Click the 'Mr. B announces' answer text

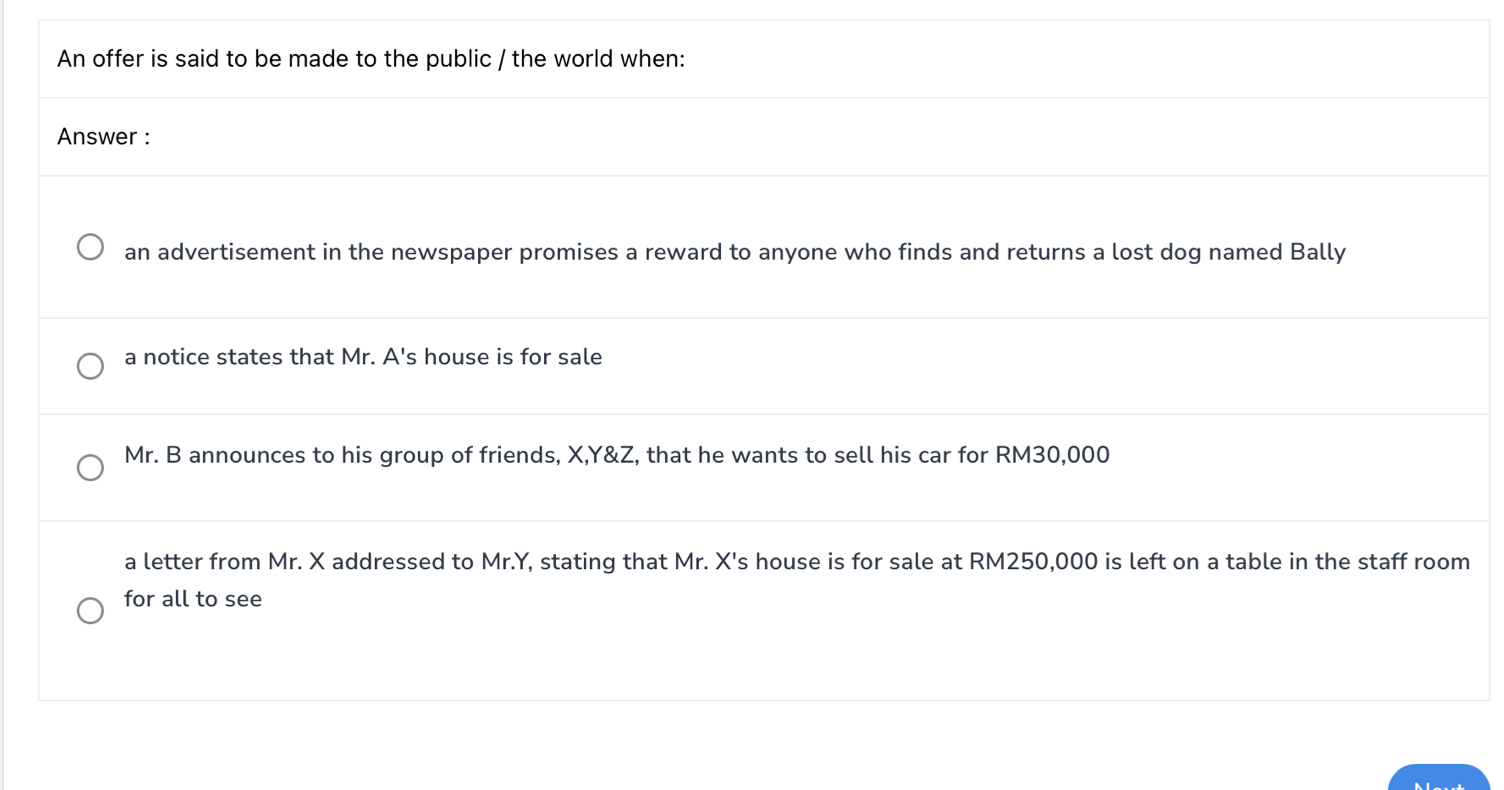[x=616, y=455]
